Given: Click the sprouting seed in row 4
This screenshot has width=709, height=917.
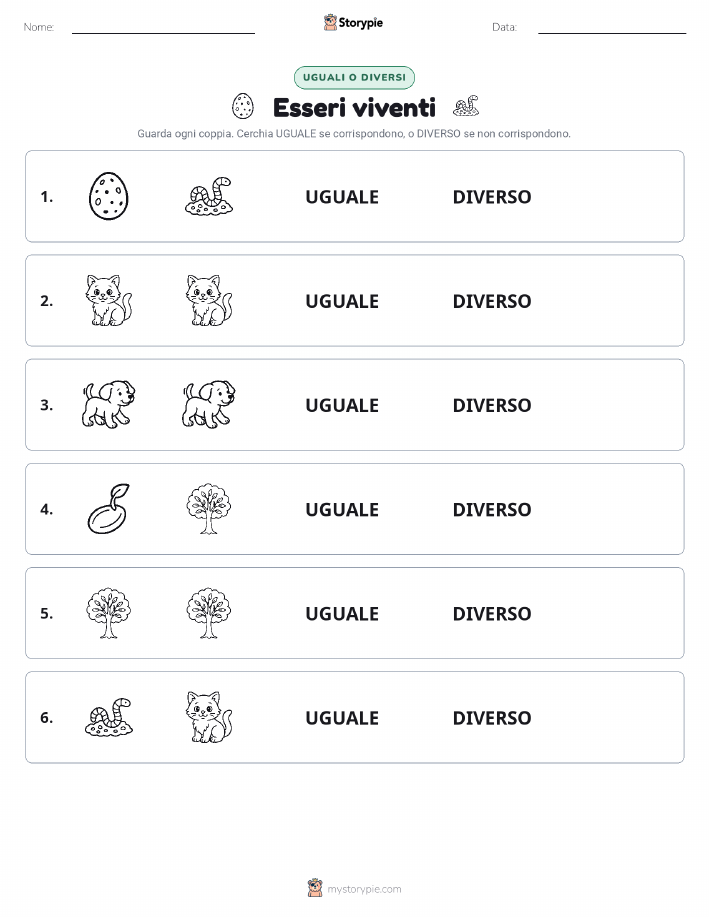Looking at the screenshot, I should point(109,509).
